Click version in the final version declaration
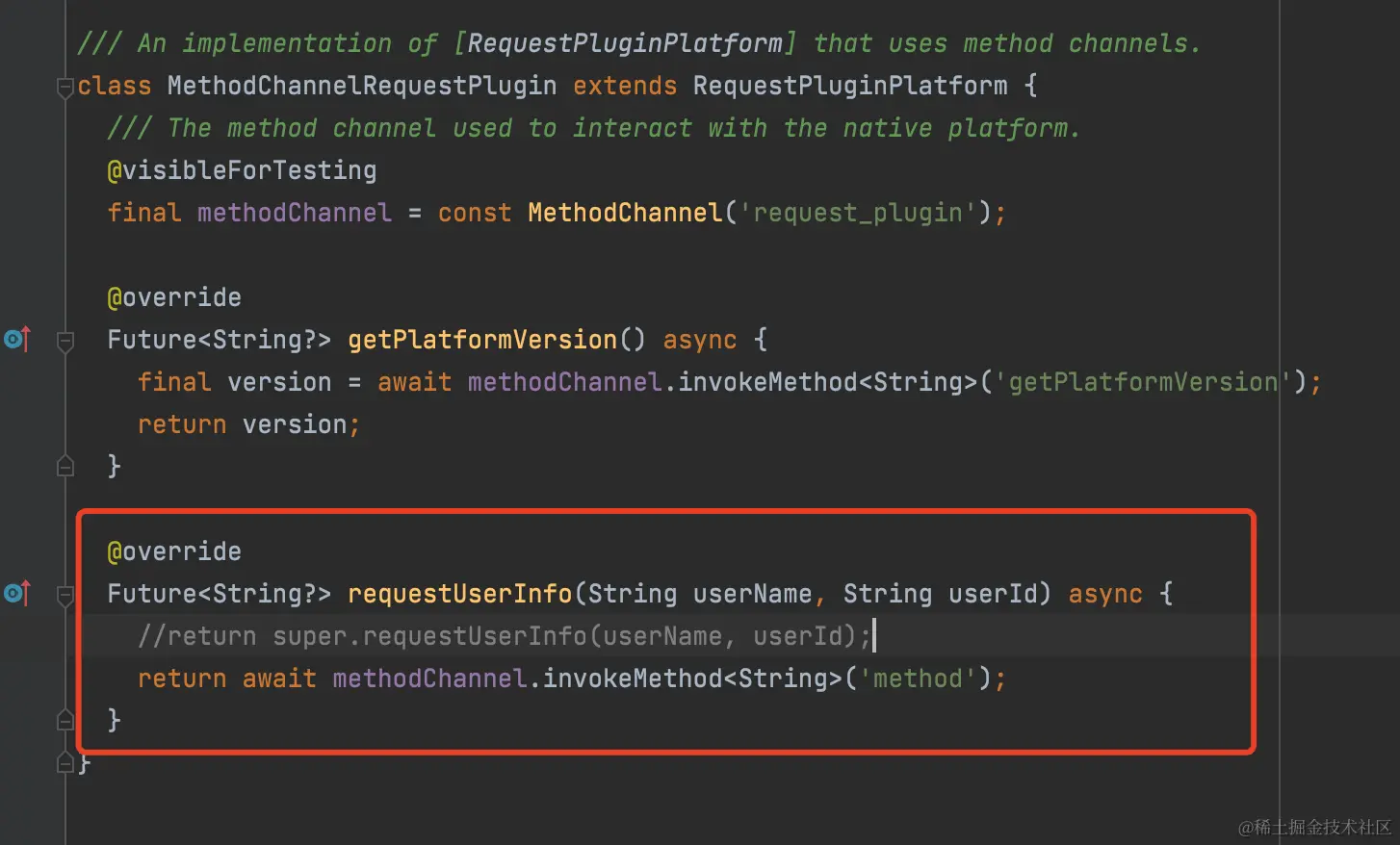This screenshot has width=1400, height=845. pyautogui.click(x=279, y=382)
